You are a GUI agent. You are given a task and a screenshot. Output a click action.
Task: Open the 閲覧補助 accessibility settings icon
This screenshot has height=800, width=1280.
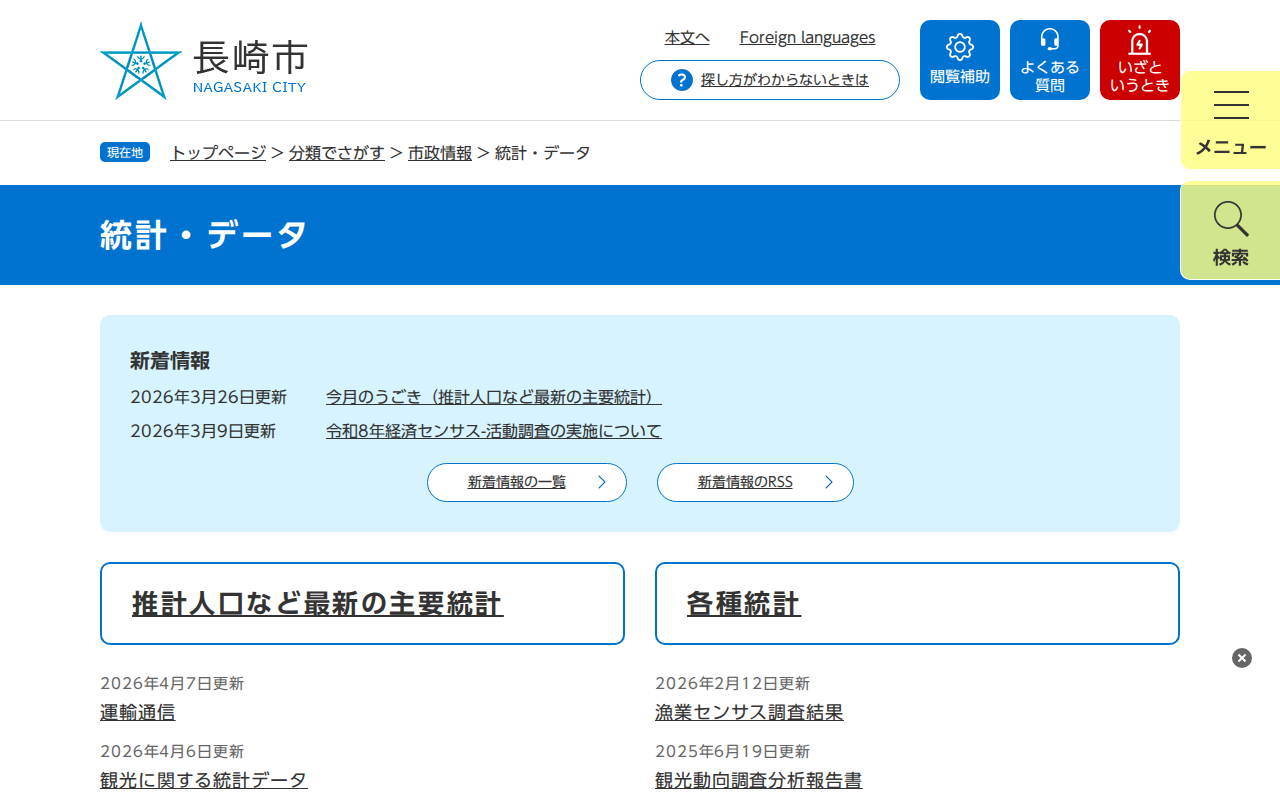959,59
